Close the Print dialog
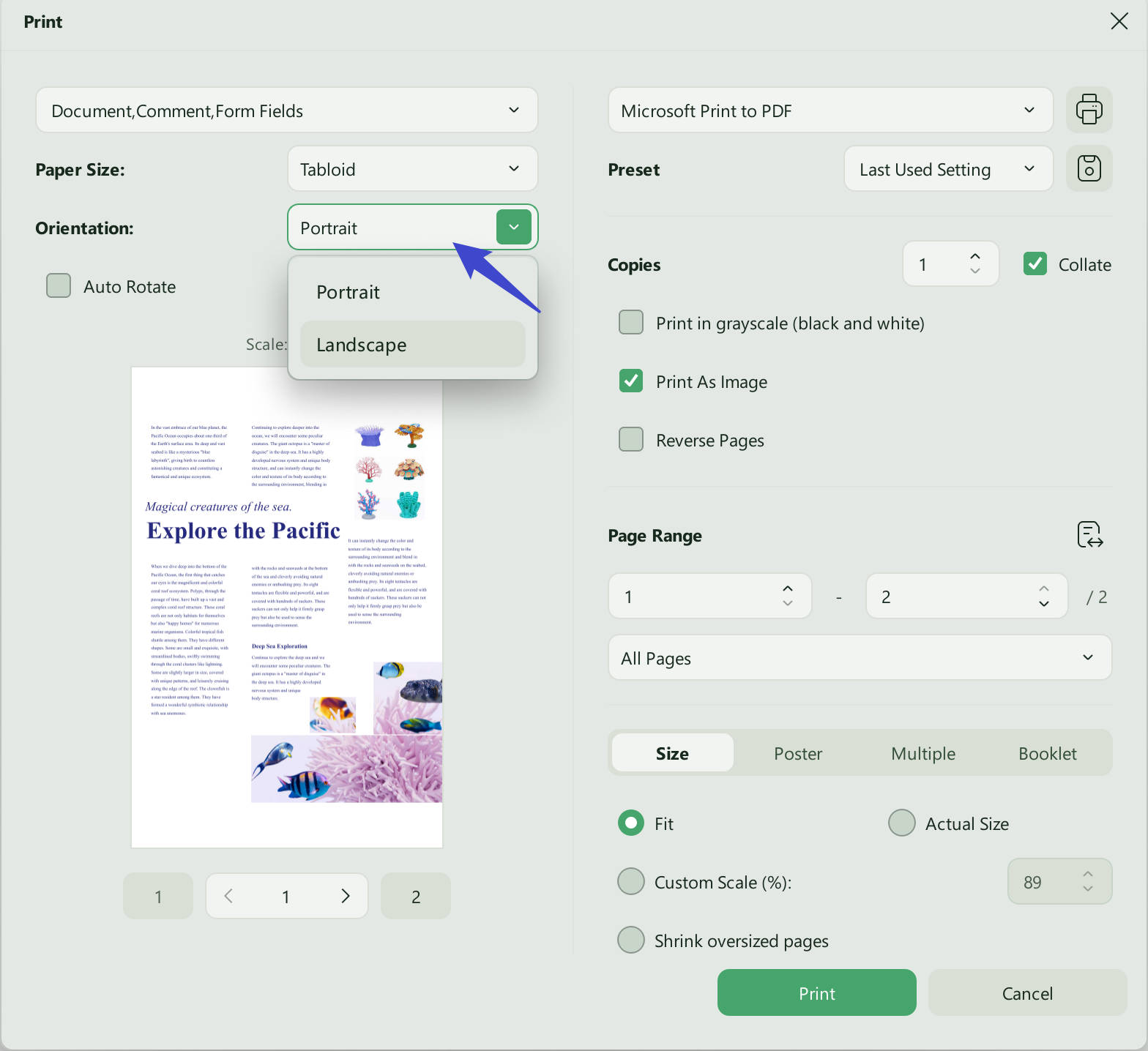Image resolution: width=1148 pixels, height=1051 pixels. click(x=1119, y=21)
